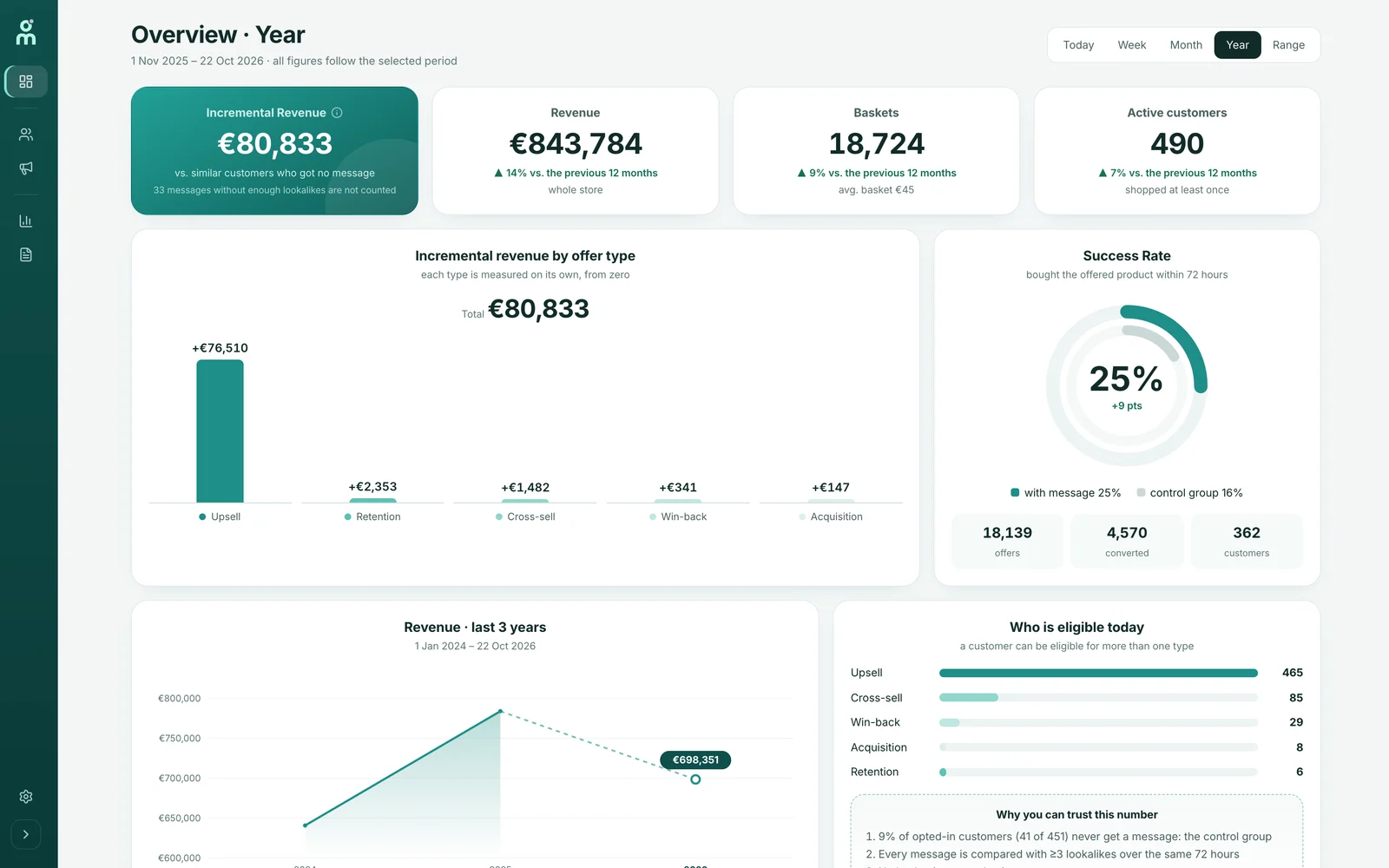Click the app logo in the sidebar
Image resolution: width=1389 pixels, height=868 pixels.
click(x=26, y=32)
